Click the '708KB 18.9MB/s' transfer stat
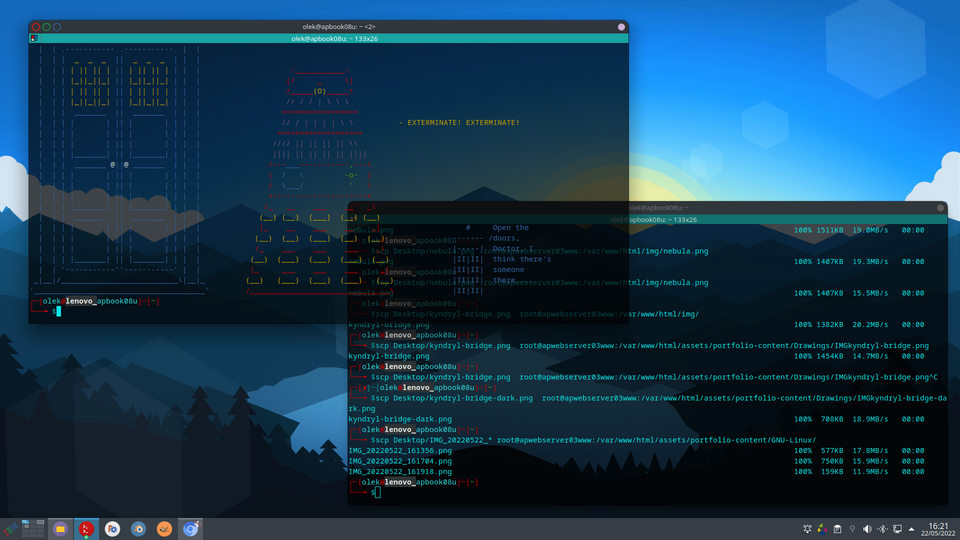 click(x=855, y=419)
